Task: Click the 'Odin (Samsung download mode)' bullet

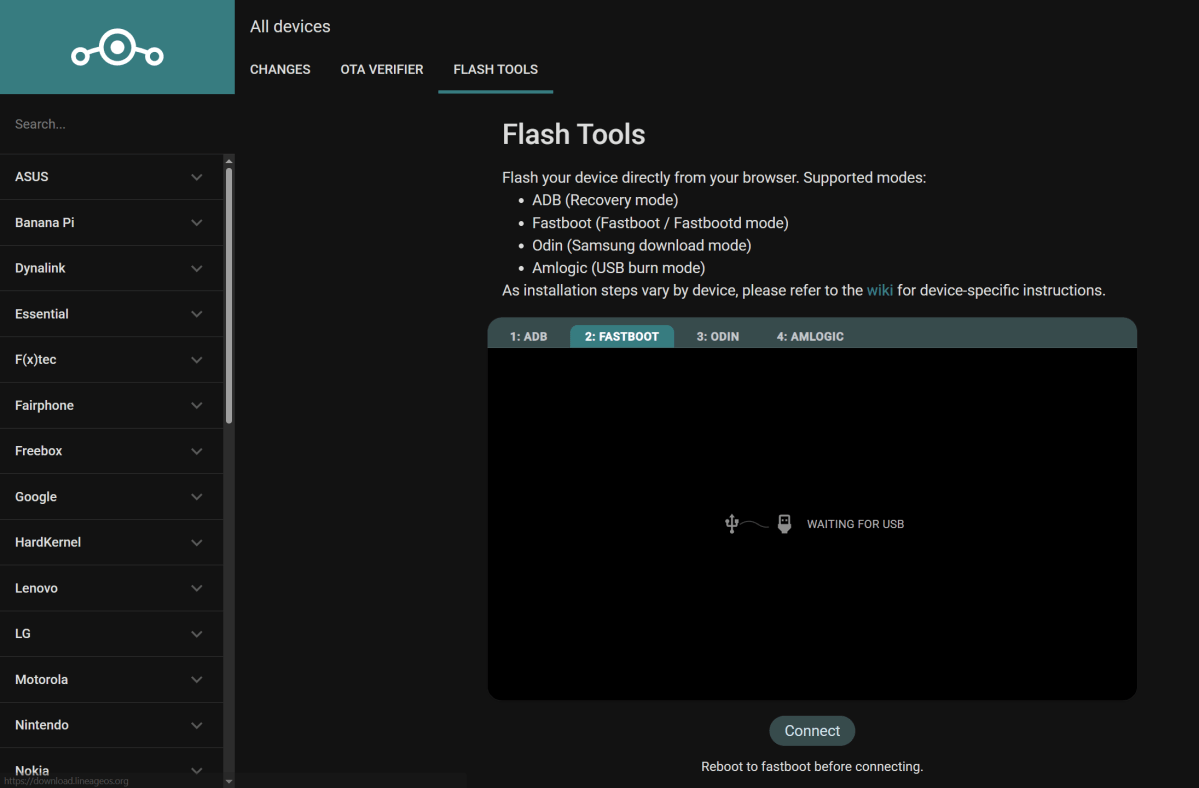Action: [642, 245]
